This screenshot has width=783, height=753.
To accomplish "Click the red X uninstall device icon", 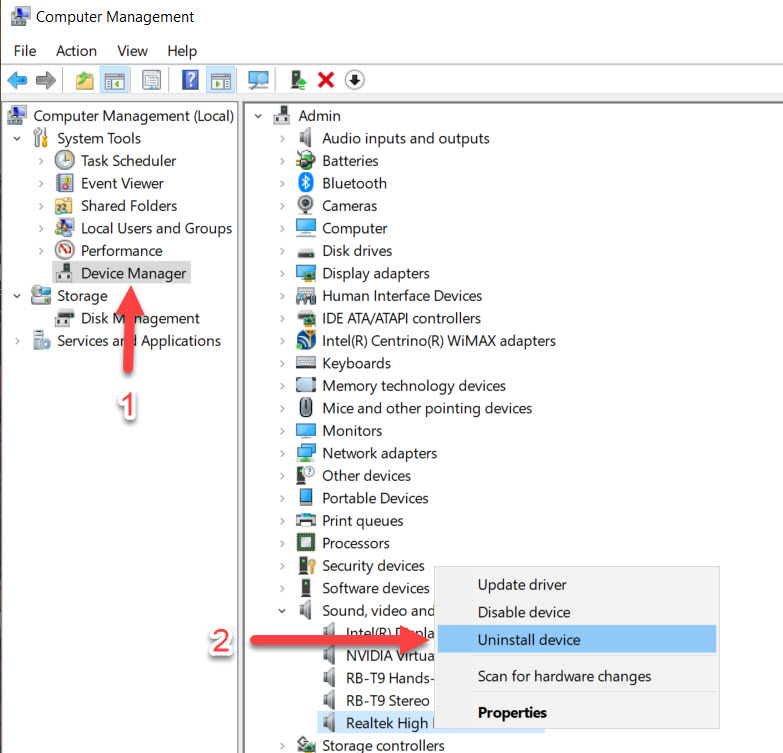I will 326,80.
